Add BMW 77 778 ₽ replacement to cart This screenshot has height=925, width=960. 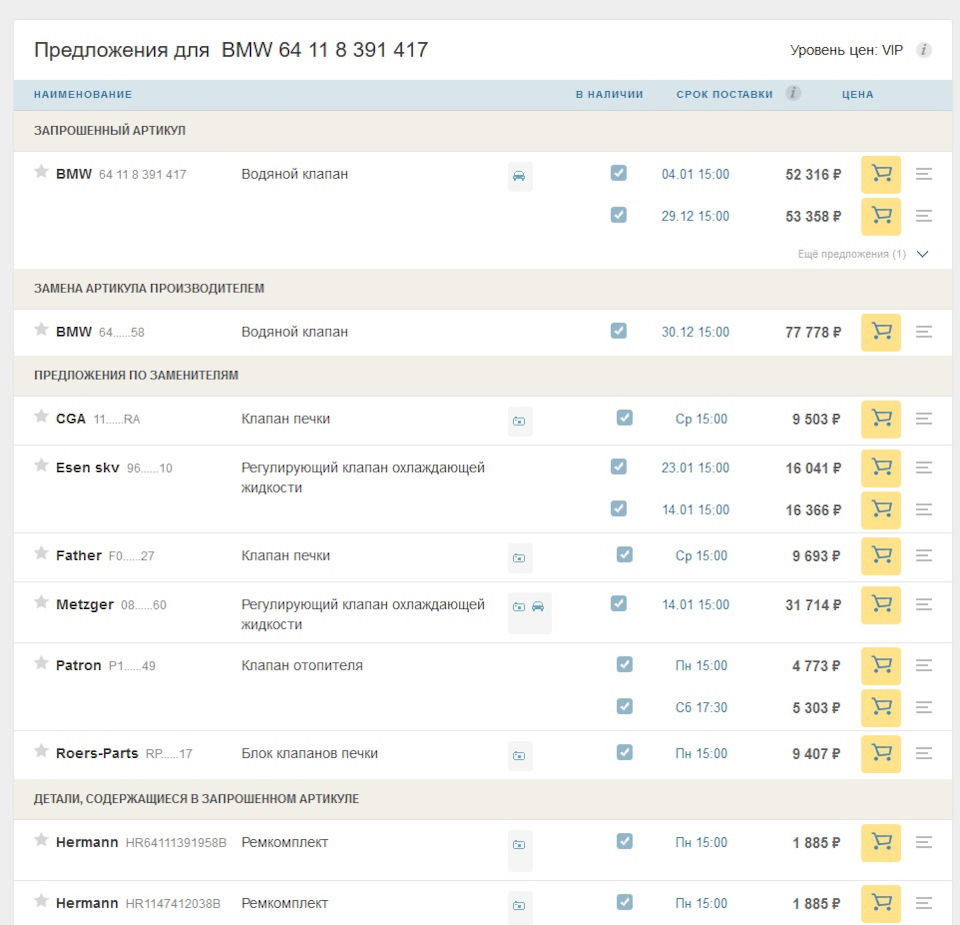pyautogui.click(x=880, y=332)
